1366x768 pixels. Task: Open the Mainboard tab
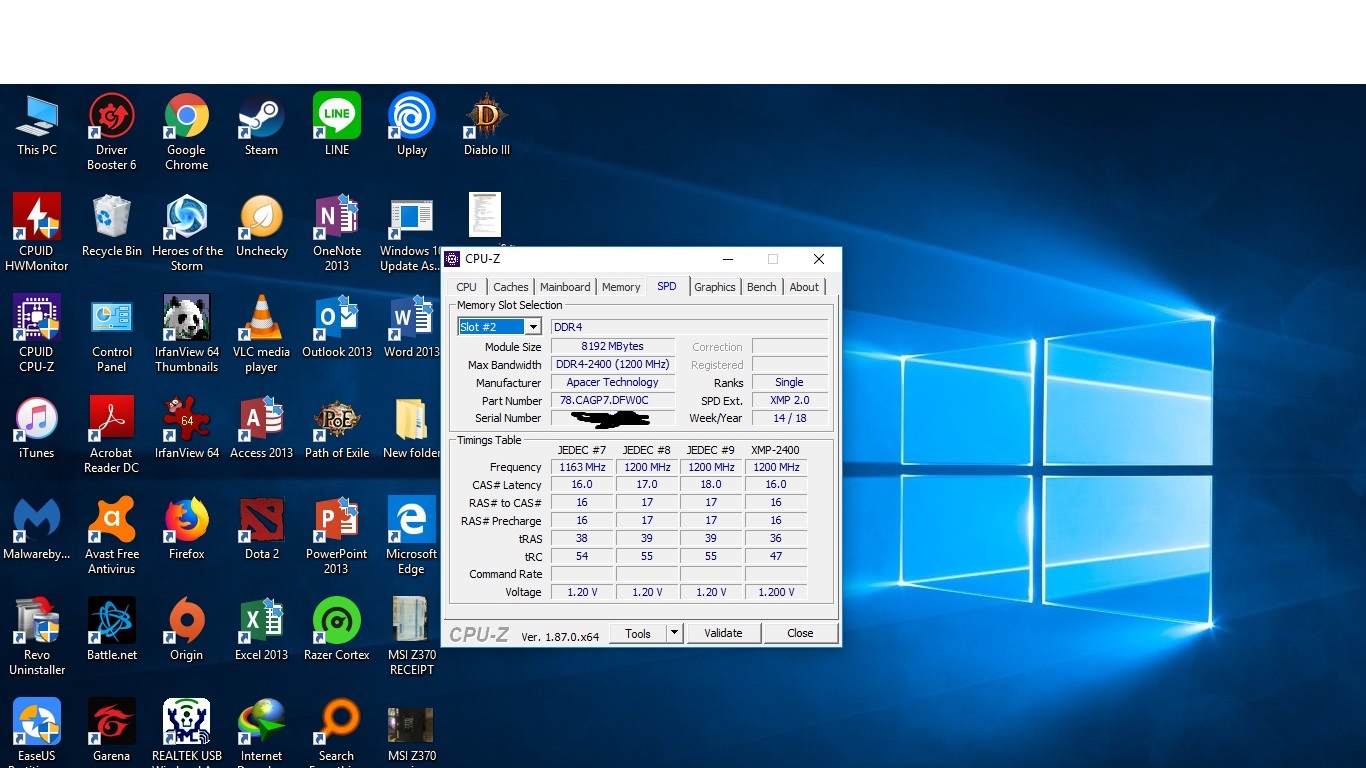point(565,287)
